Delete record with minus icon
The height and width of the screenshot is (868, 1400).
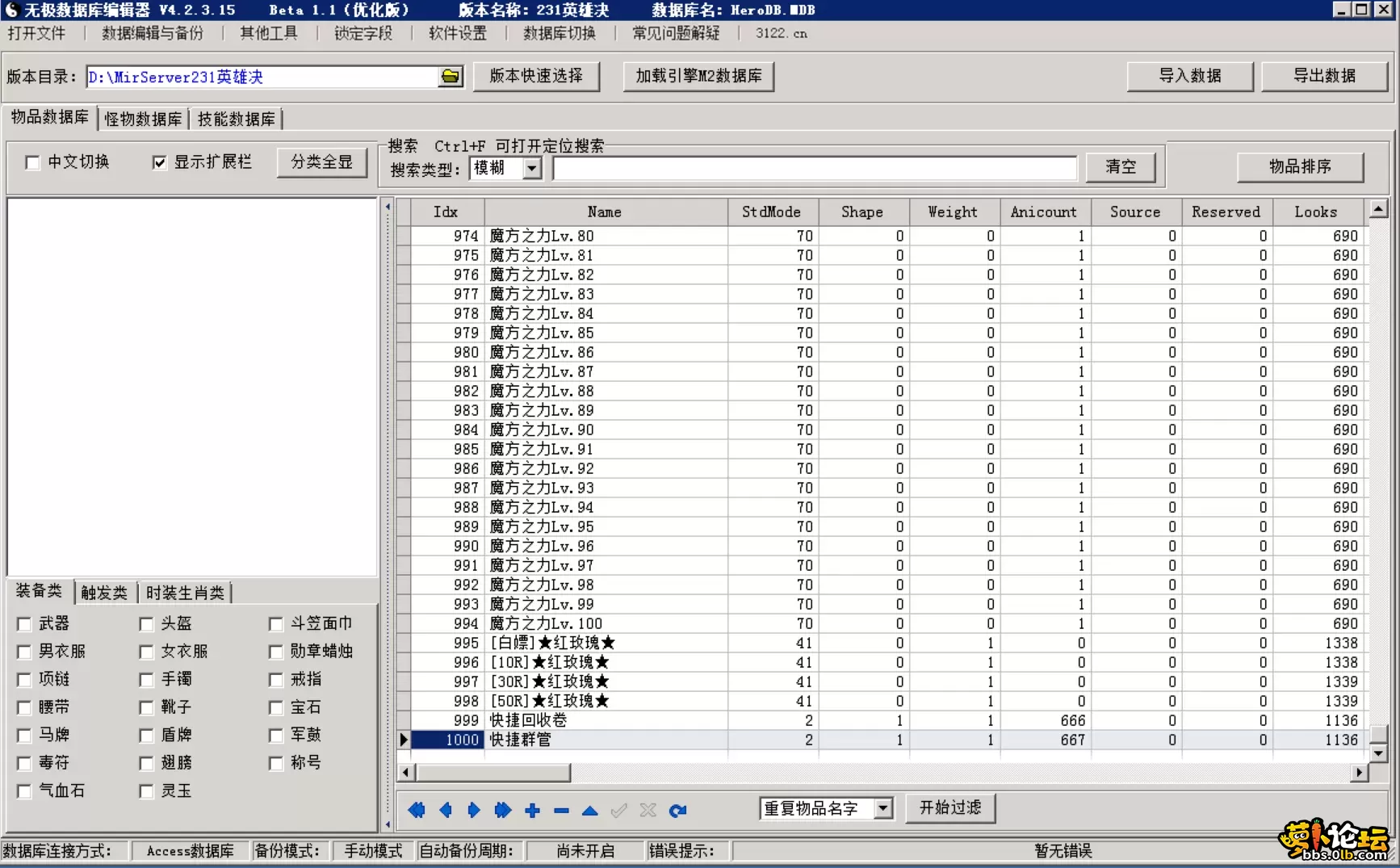(x=561, y=810)
